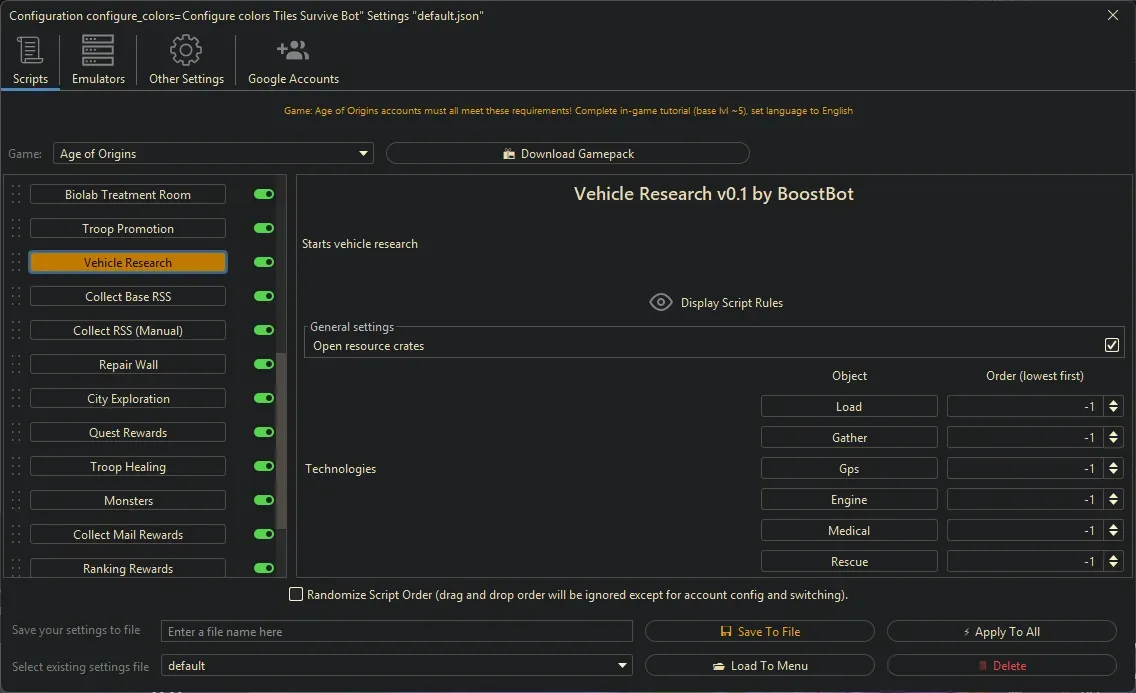Switch to the Emulators tab
This screenshot has width=1136, height=693.
(96, 60)
